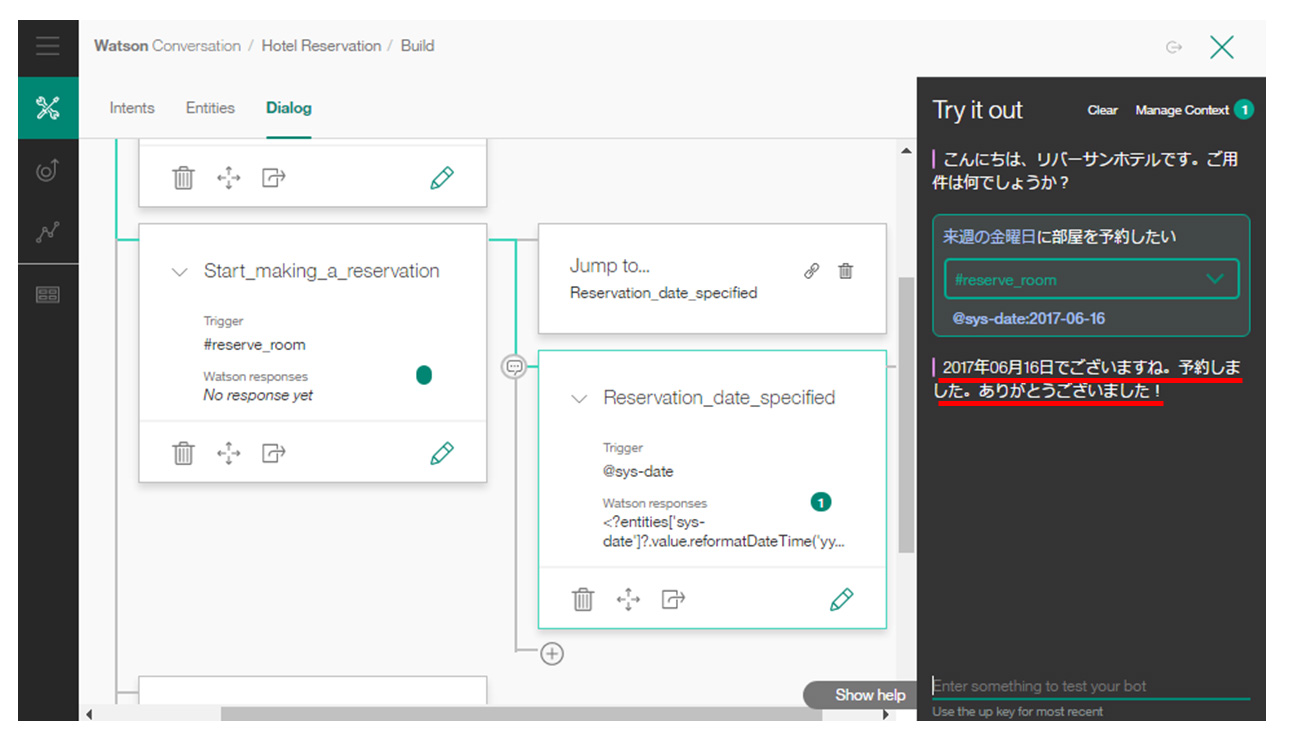Click the link icon in Jump to card
The image size is (1294, 746).
click(813, 271)
